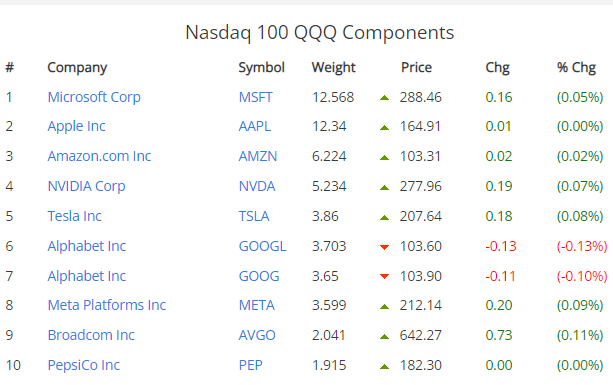Image resolution: width=613 pixels, height=385 pixels.
Task: Click the red down arrow beside GOOGL price
Action: point(384,247)
